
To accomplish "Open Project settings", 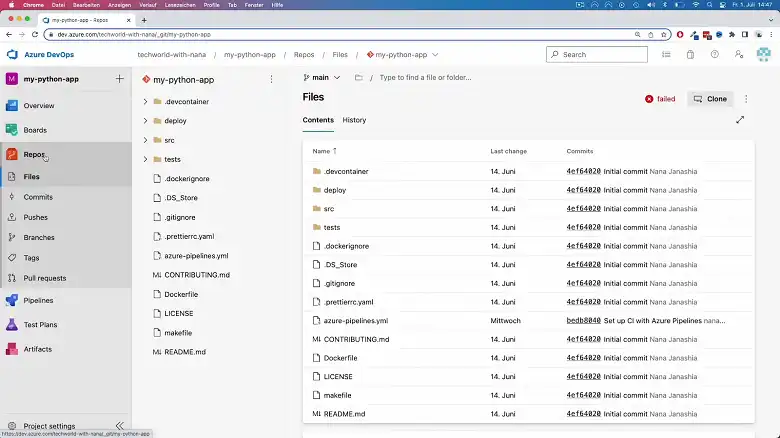I will 49,426.
